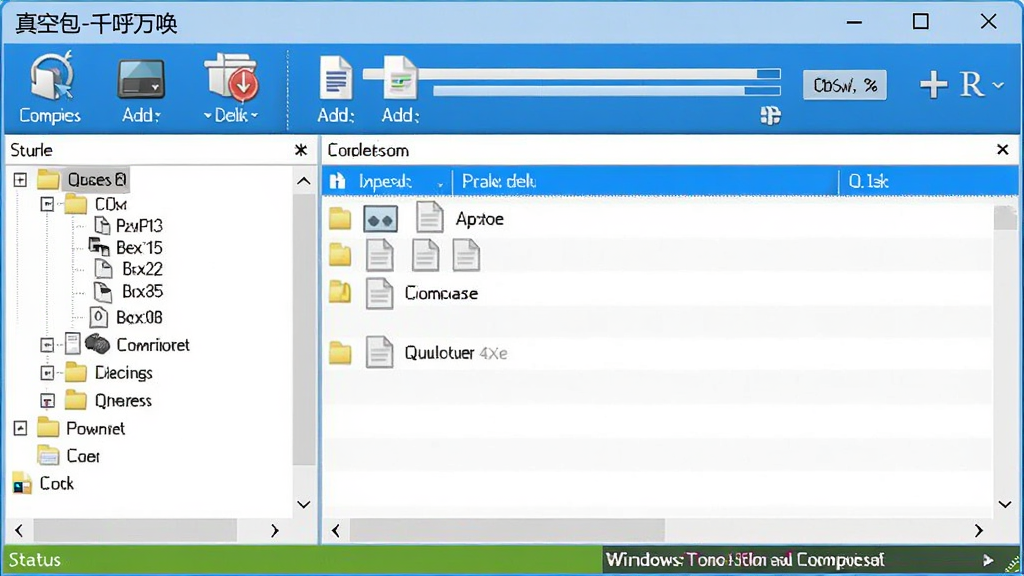The height and width of the screenshot is (576, 1024).
Task: Click the document icon next to Quulotuer
Action: click(379, 352)
